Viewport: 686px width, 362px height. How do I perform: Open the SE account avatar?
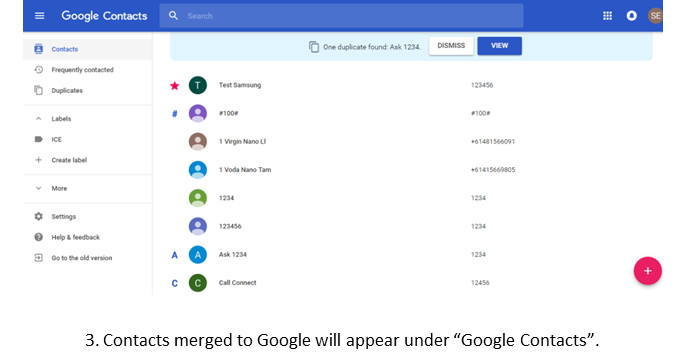coord(655,16)
